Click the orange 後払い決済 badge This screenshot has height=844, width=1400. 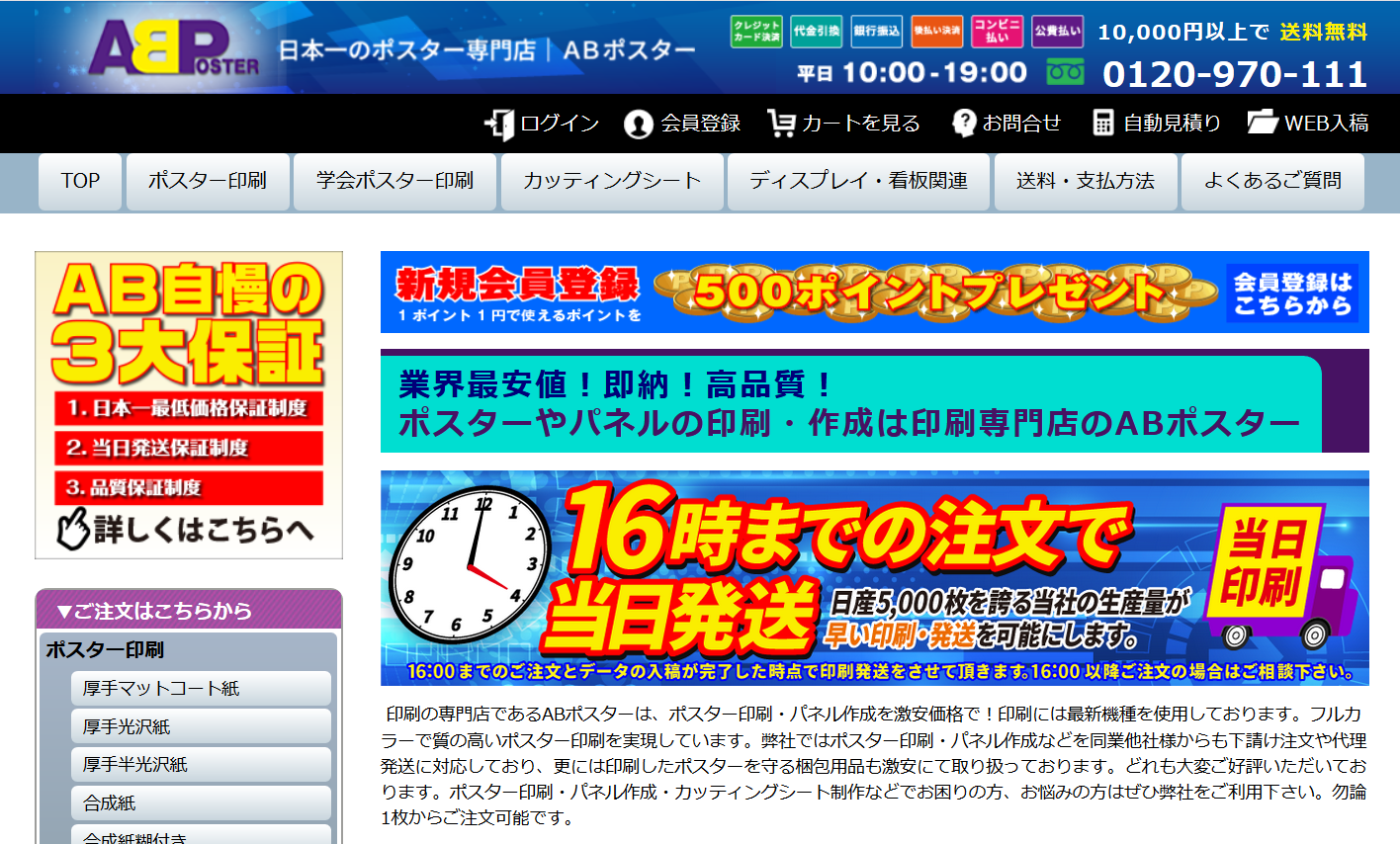(937, 32)
